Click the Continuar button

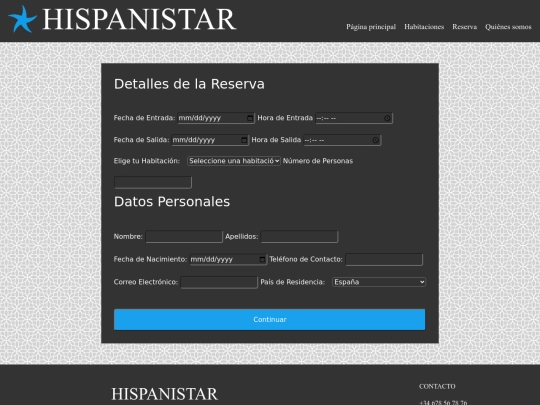click(270, 320)
